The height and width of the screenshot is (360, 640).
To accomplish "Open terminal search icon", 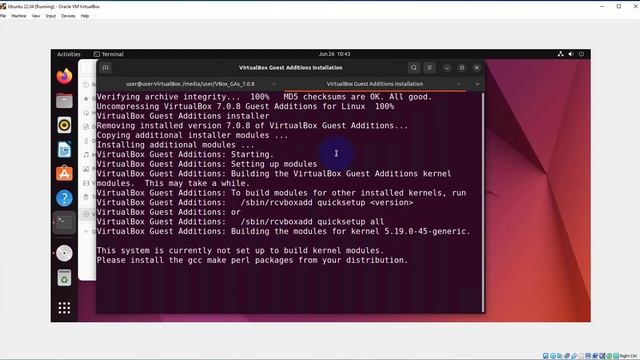I will tap(414, 68).
